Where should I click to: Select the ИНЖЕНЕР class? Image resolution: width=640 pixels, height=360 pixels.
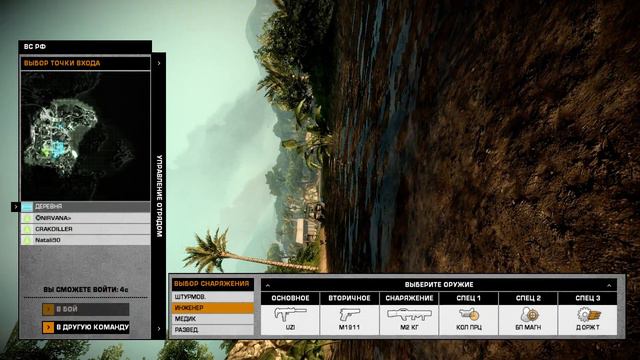[213, 308]
